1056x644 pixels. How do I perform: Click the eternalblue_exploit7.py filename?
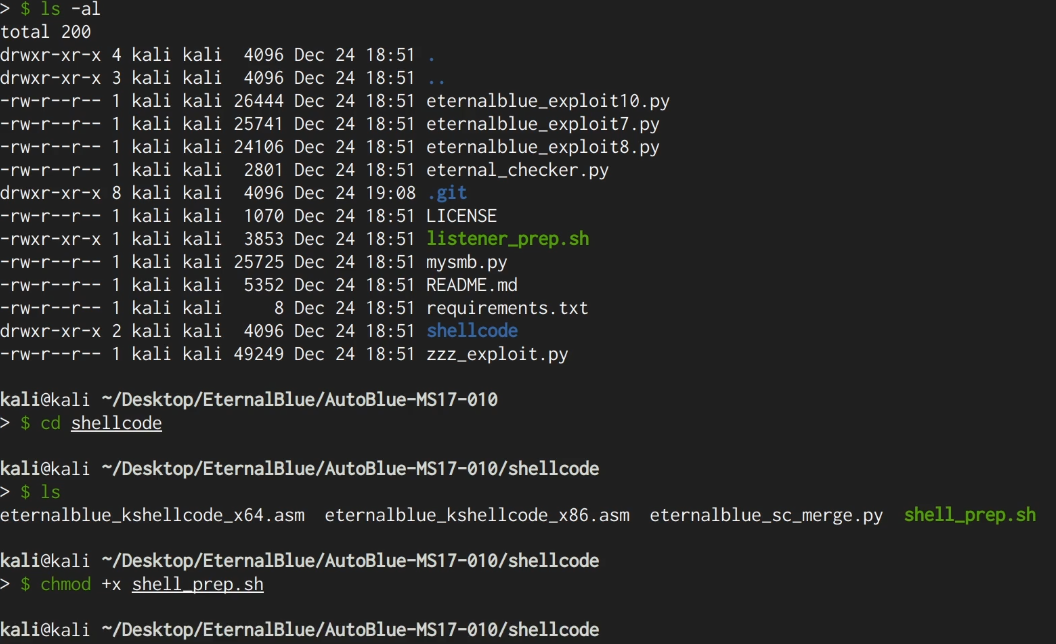coord(543,124)
